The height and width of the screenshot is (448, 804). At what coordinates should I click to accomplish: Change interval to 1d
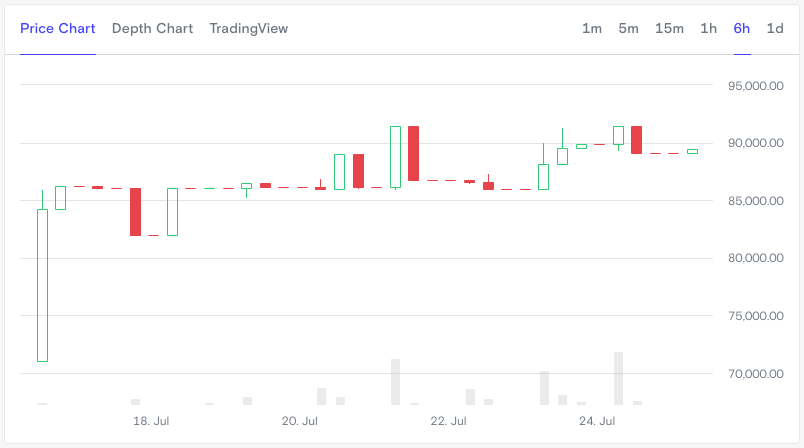[x=775, y=28]
